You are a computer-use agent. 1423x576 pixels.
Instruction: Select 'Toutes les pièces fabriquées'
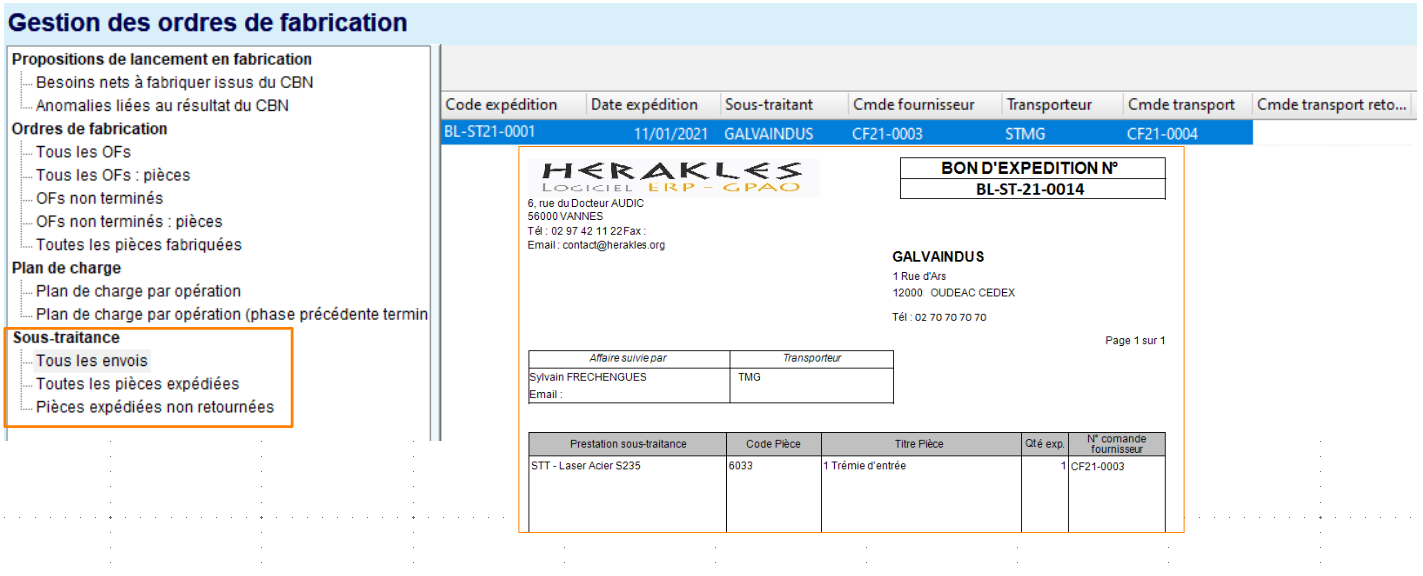(x=138, y=244)
